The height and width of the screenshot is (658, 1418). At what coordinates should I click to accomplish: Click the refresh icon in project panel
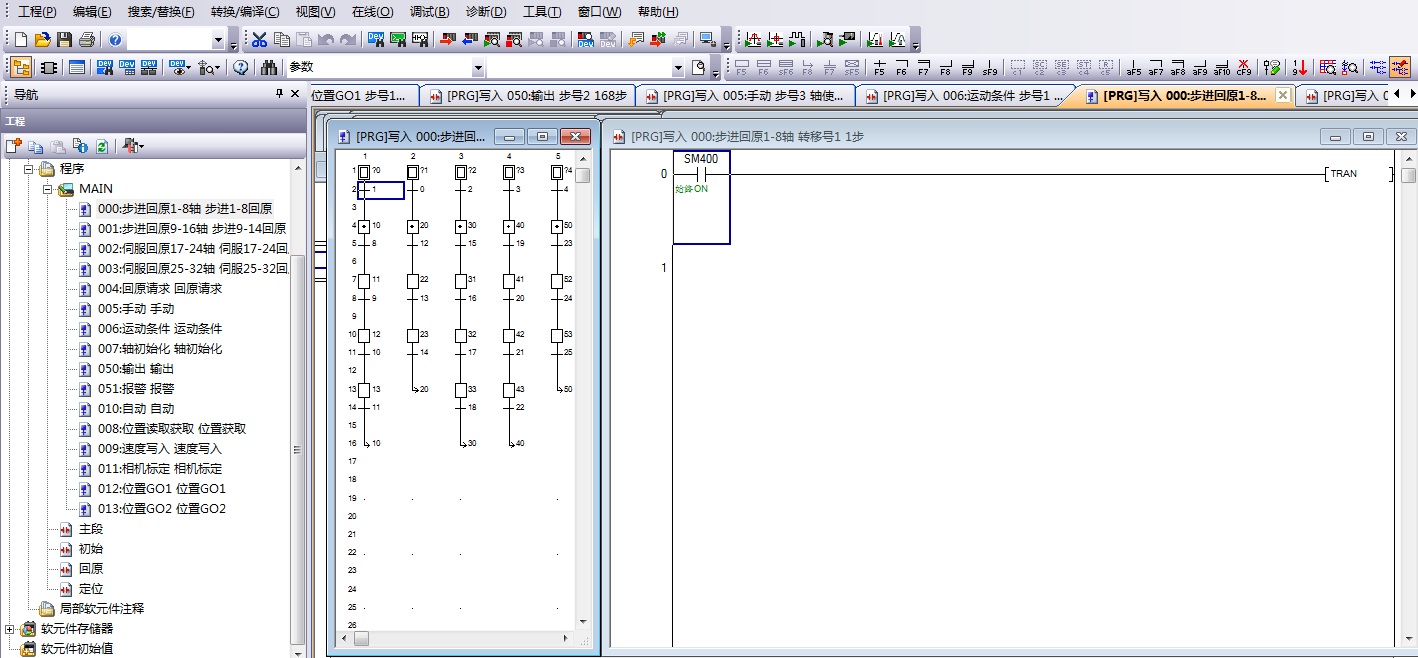101,146
